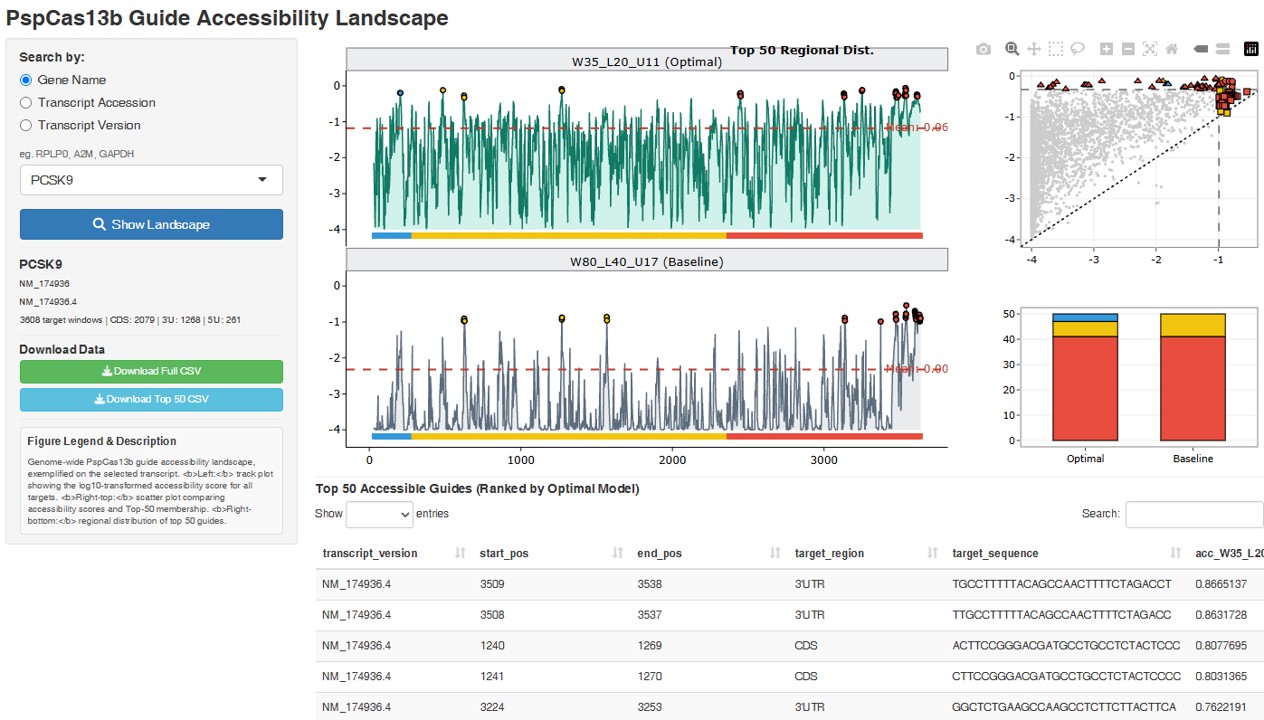Click the W35_L20_U11 (Optimal) panel header
Viewport: 1264px width, 720px height.
coord(647,61)
